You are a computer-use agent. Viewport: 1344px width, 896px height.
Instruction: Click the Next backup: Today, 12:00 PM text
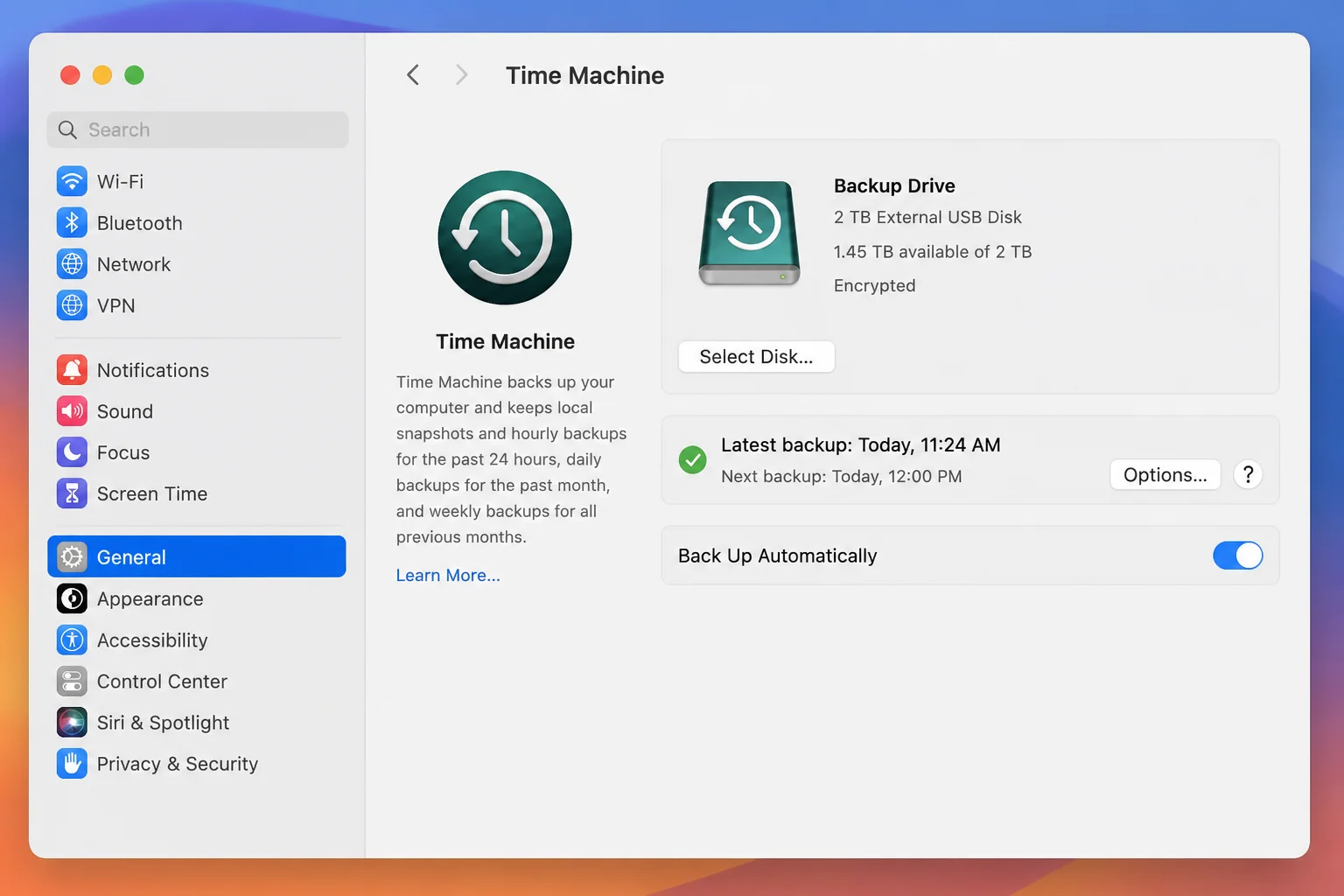tap(841, 476)
